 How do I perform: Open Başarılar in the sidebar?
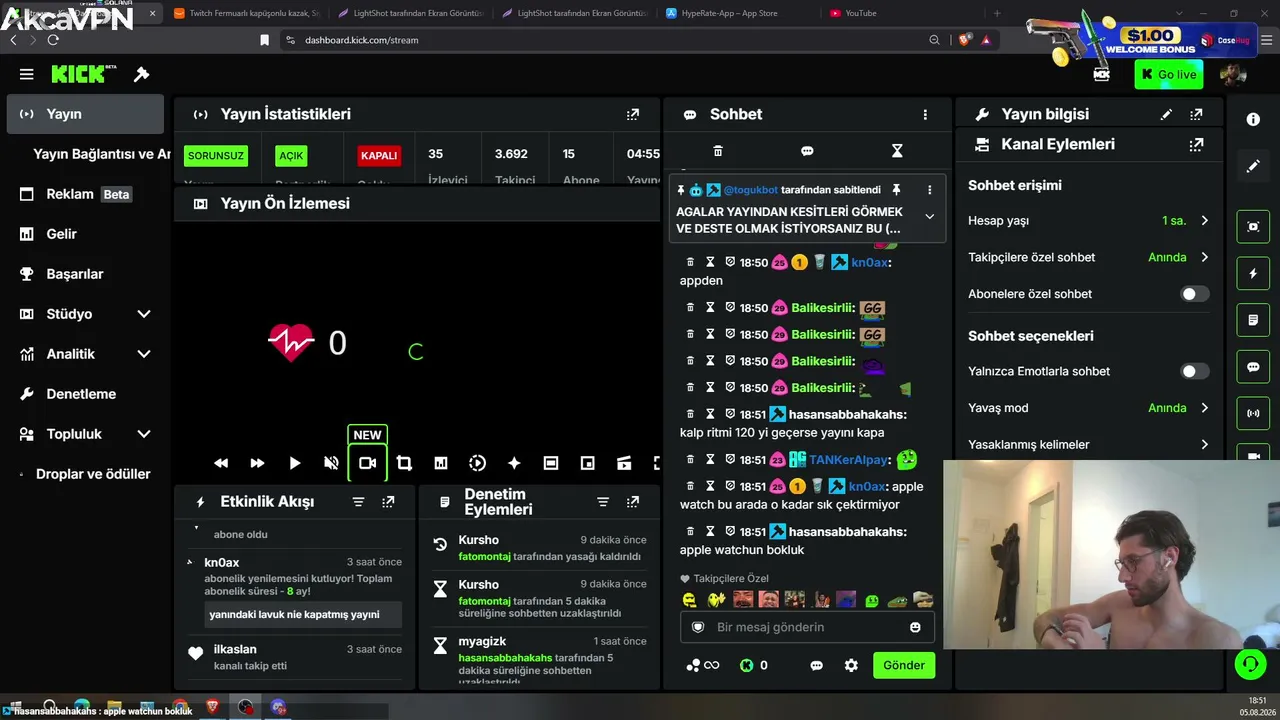[85, 274]
